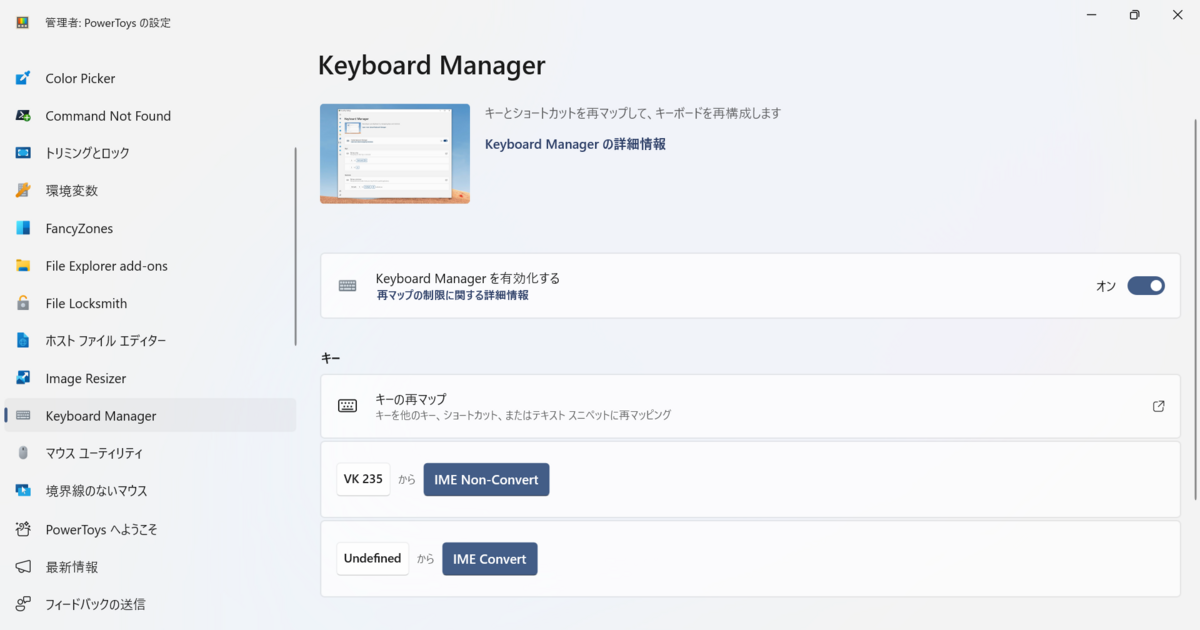
Task: Open フィードバックの送信 entry
Action: pos(150,604)
